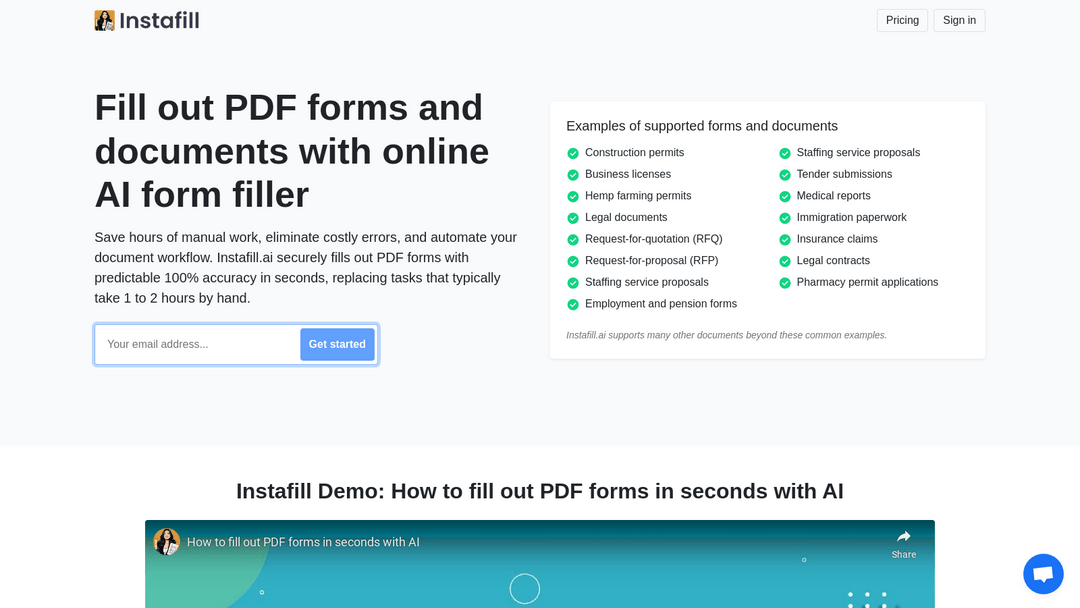Image resolution: width=1080 pixels, height=608 pixels.
Task: Click checkmark beside Medical reports
Action: 785,196
